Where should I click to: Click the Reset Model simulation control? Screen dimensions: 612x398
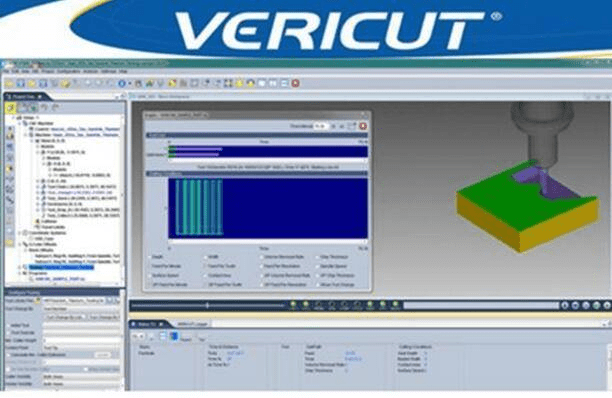565,306
